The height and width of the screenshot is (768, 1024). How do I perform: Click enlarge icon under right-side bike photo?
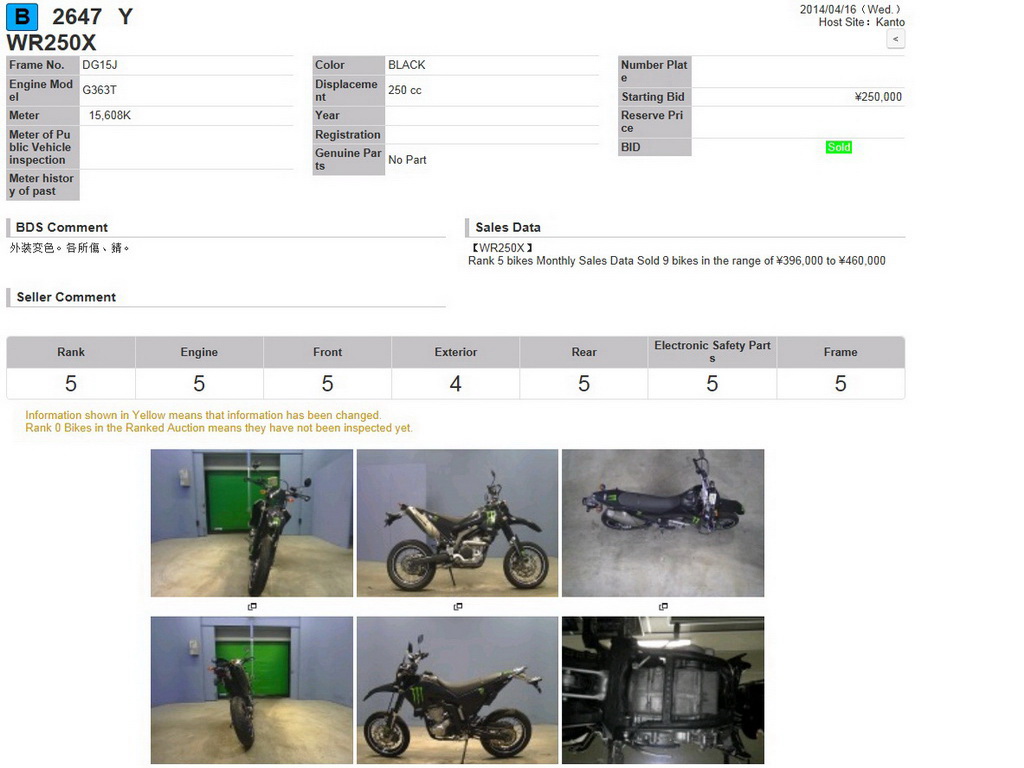tap(458, 607)
